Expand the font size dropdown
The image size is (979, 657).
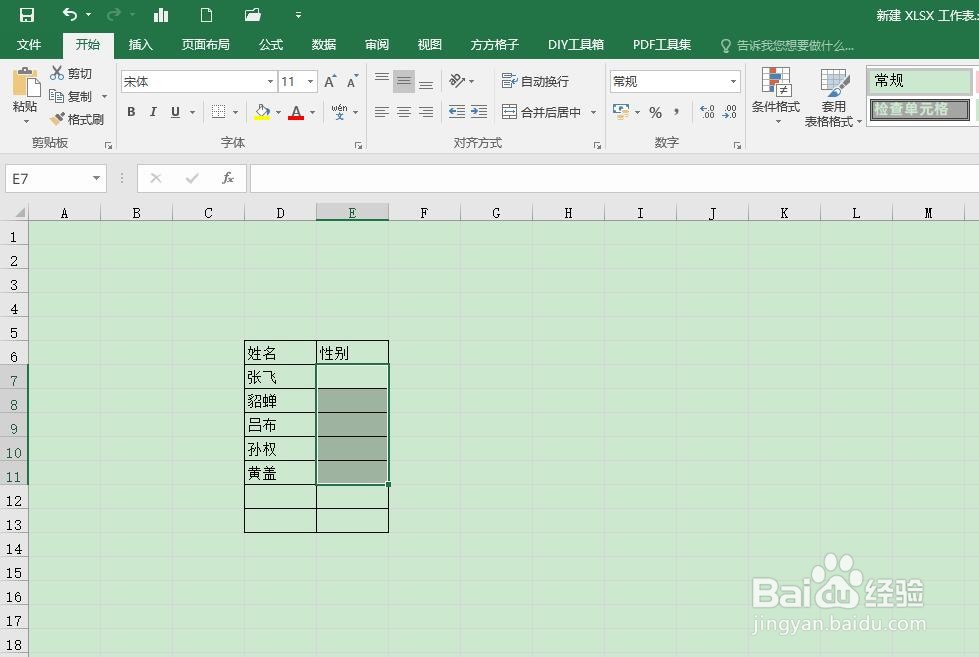click(x=309, y=81)
